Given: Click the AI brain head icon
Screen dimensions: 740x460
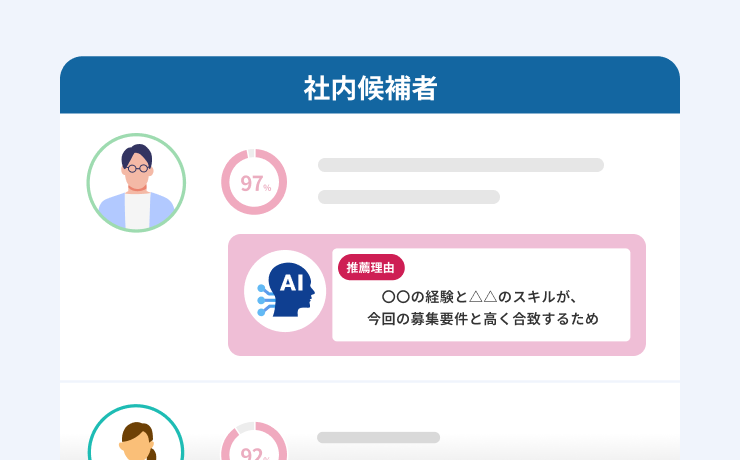Looking at the screenshot, I should pyautogui.click(x=287, y=294).
